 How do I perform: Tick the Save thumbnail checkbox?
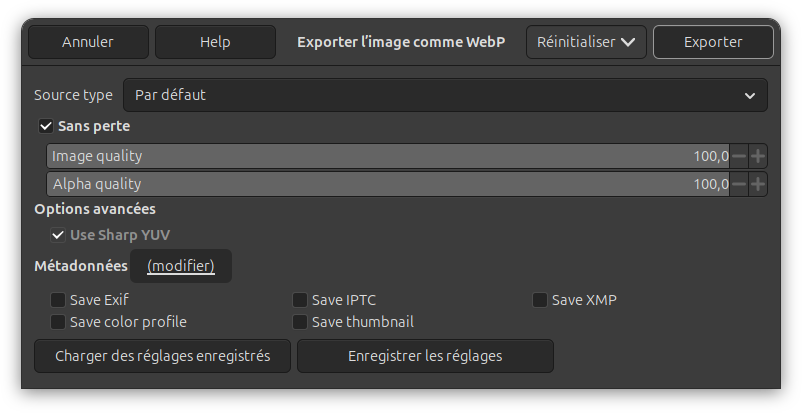pyautogui.click(x=300, y=322)
